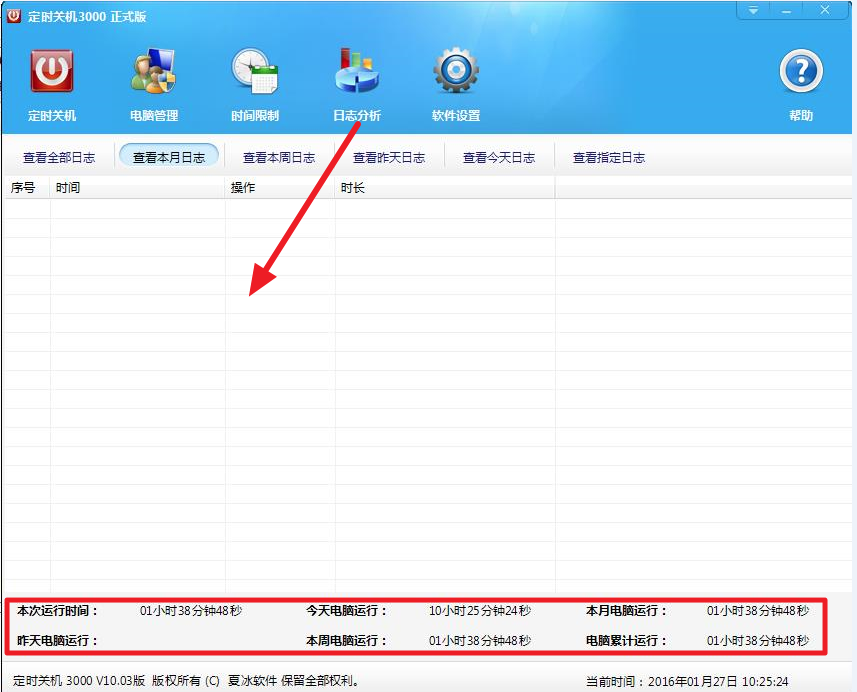Open the 帮助 question mark icon
This screenshot has width=857, height=692.
pos(801,71)
